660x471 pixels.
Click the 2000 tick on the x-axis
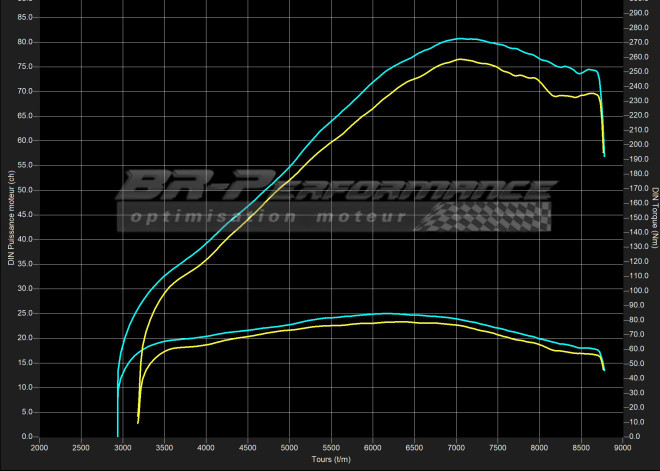(x=39, y=448)
